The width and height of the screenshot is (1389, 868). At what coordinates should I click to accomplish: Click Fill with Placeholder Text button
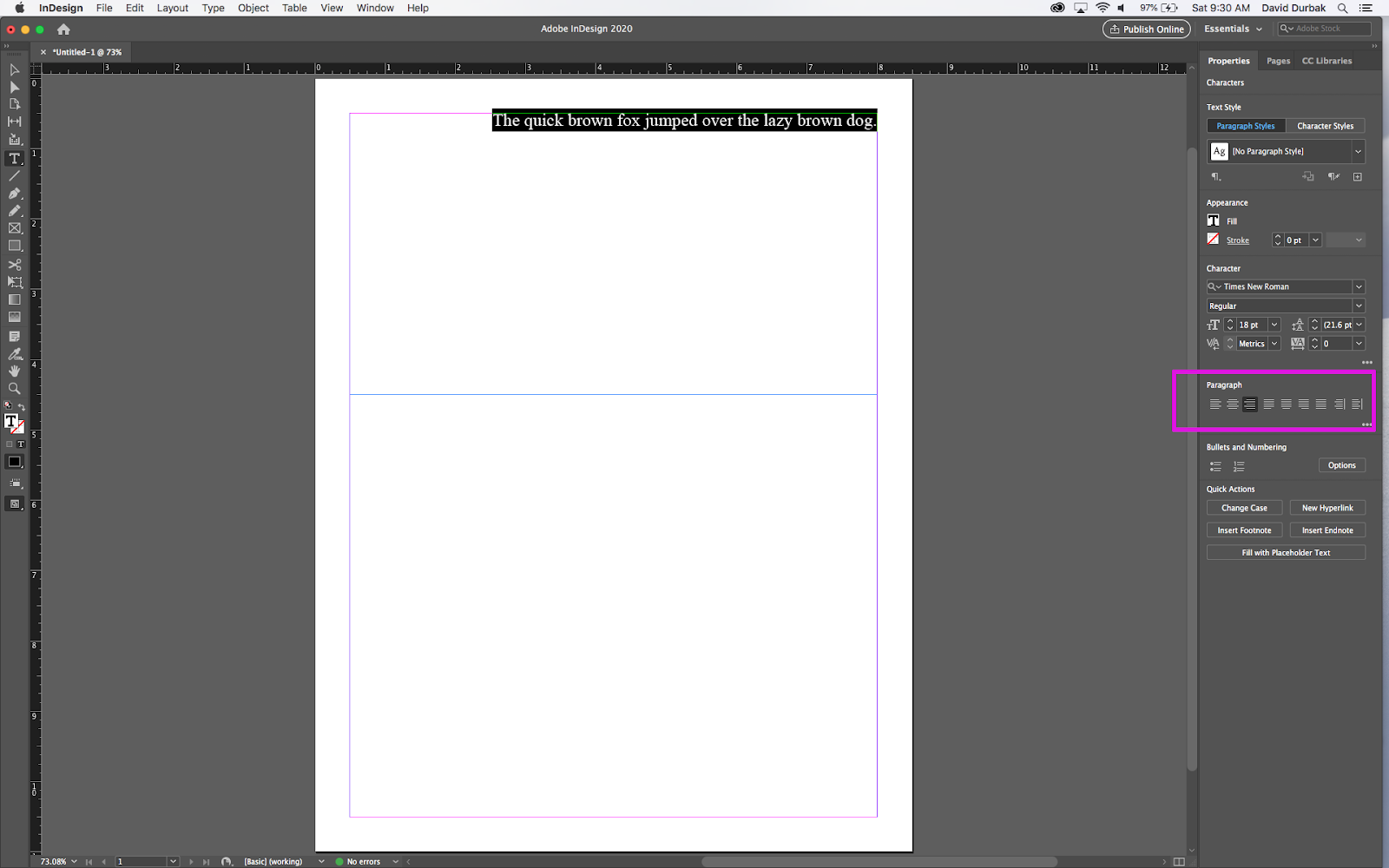[1286, 552]
